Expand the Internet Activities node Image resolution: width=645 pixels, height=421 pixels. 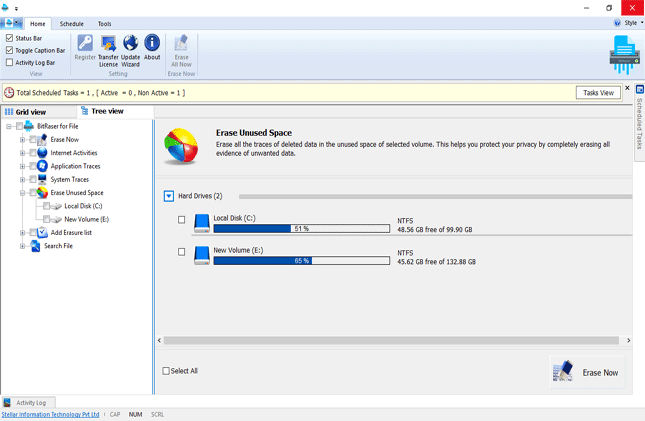(22, 153)
